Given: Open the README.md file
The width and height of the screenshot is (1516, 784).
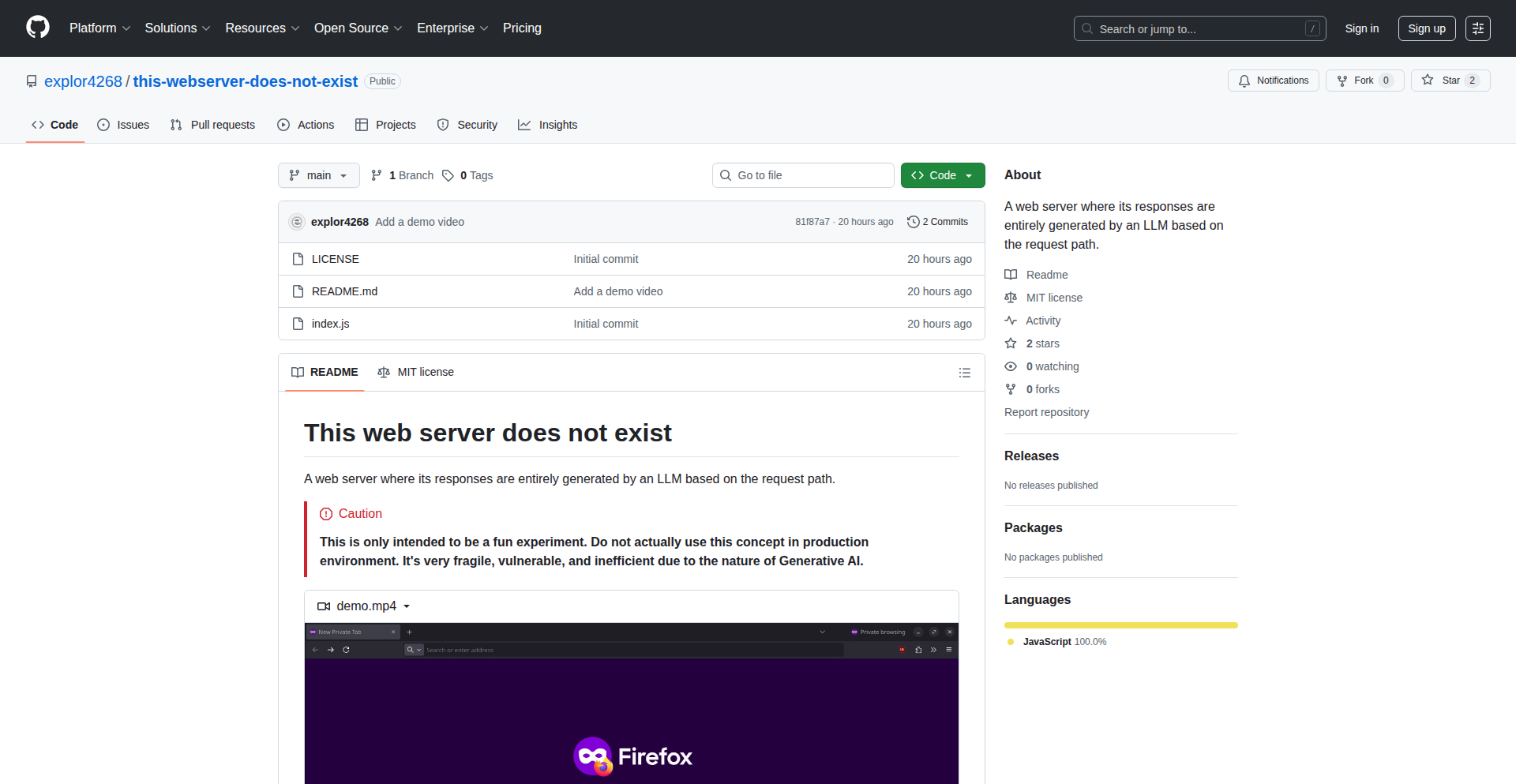Looking at the screenshot, I should click(x=344, y=291).
